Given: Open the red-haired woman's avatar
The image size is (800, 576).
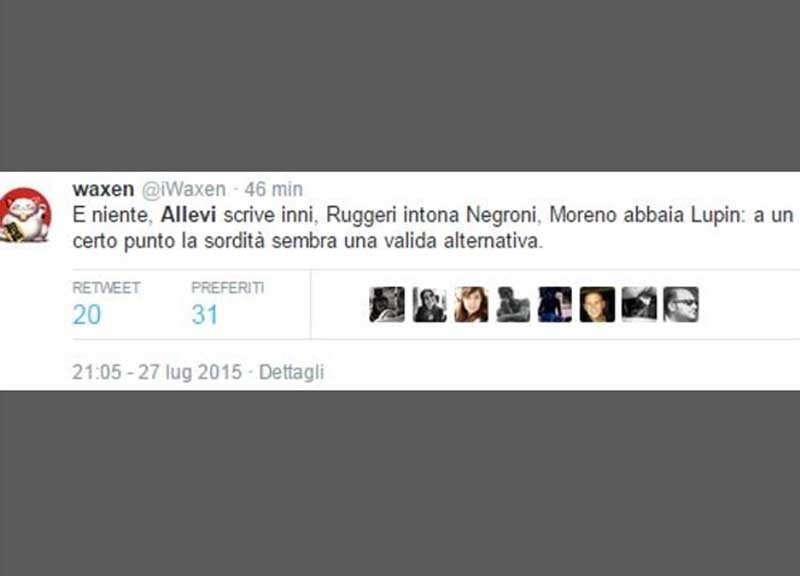Looking at the screenshot, I should (471, 305).
